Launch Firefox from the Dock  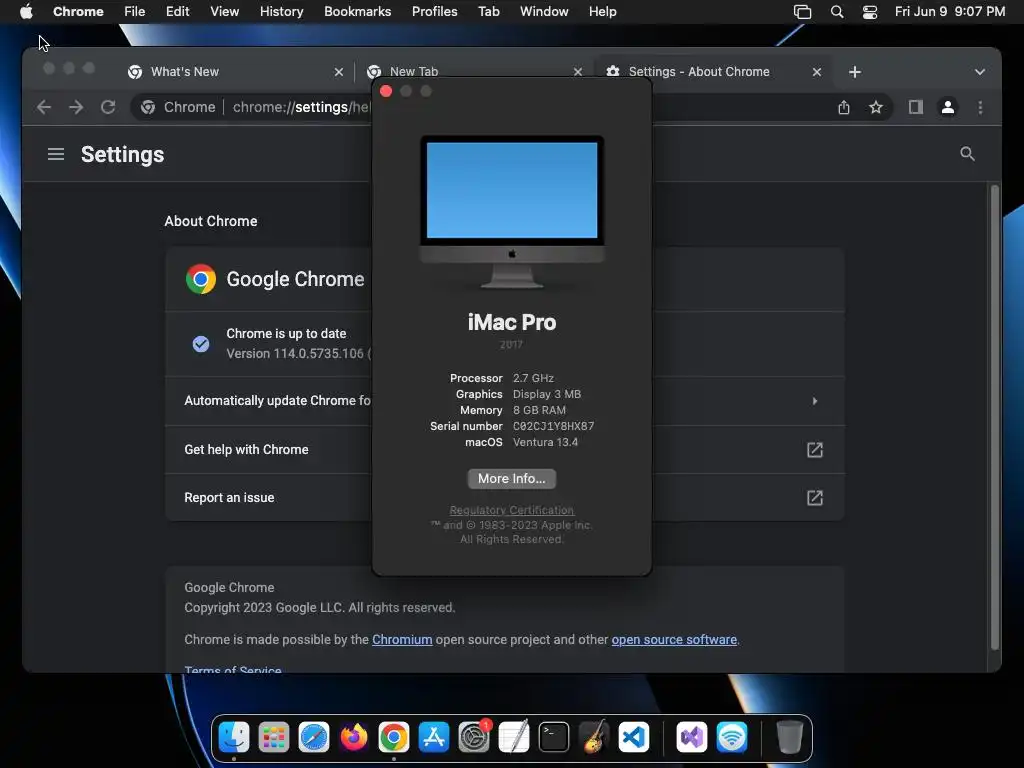coord(353,738)
